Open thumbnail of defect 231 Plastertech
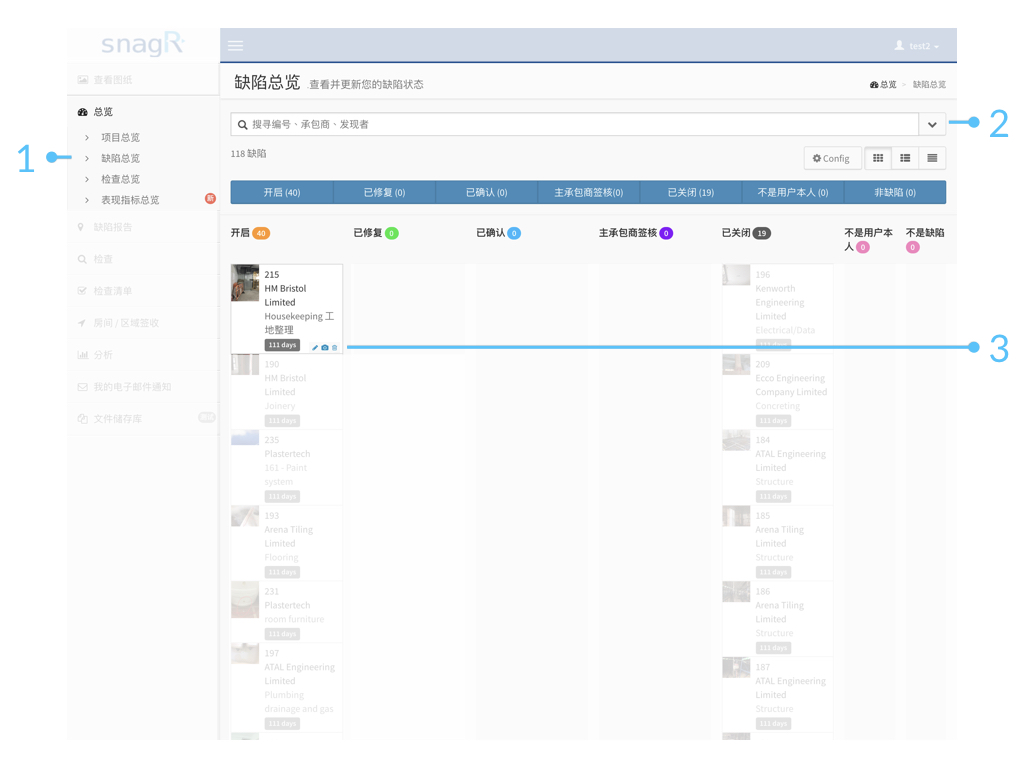 pyautogui.click(x=245, y=600)
